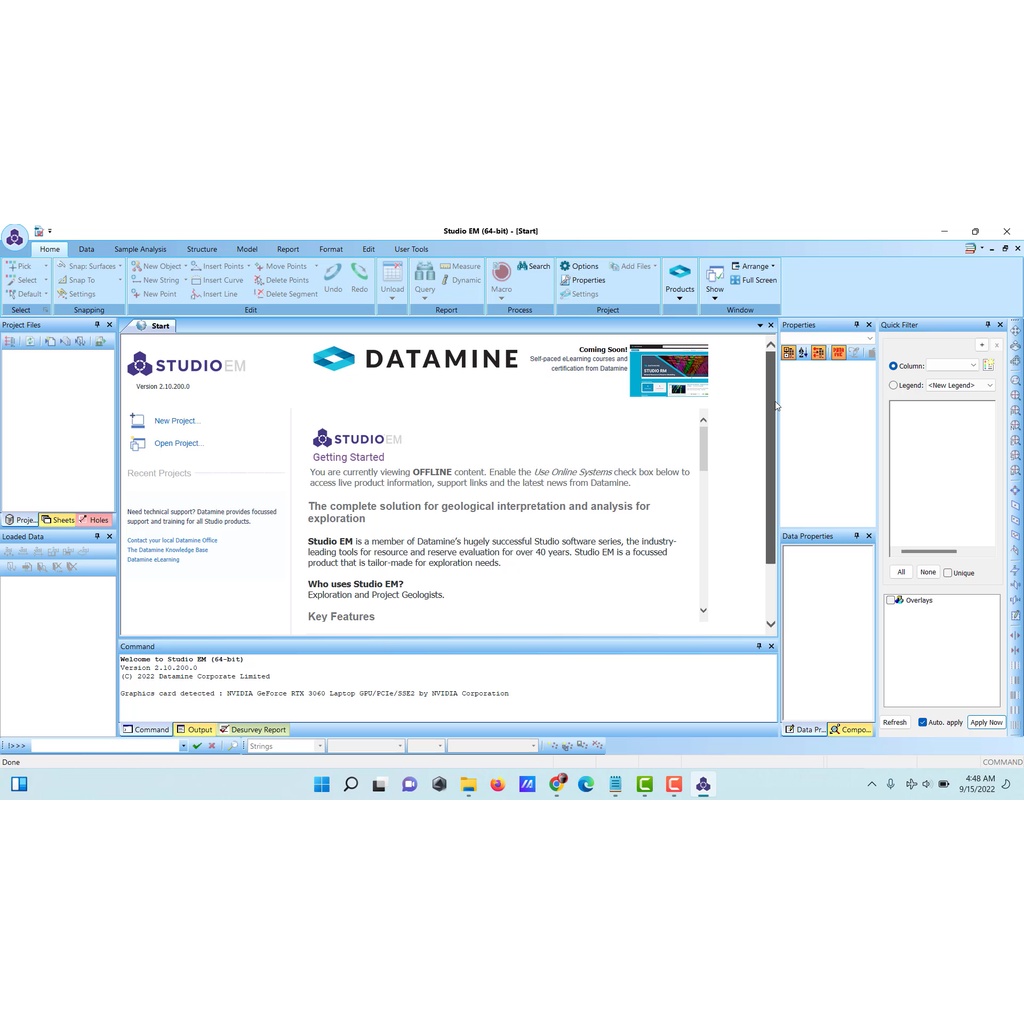Switch to the Sheets tab

pos(58,520)
